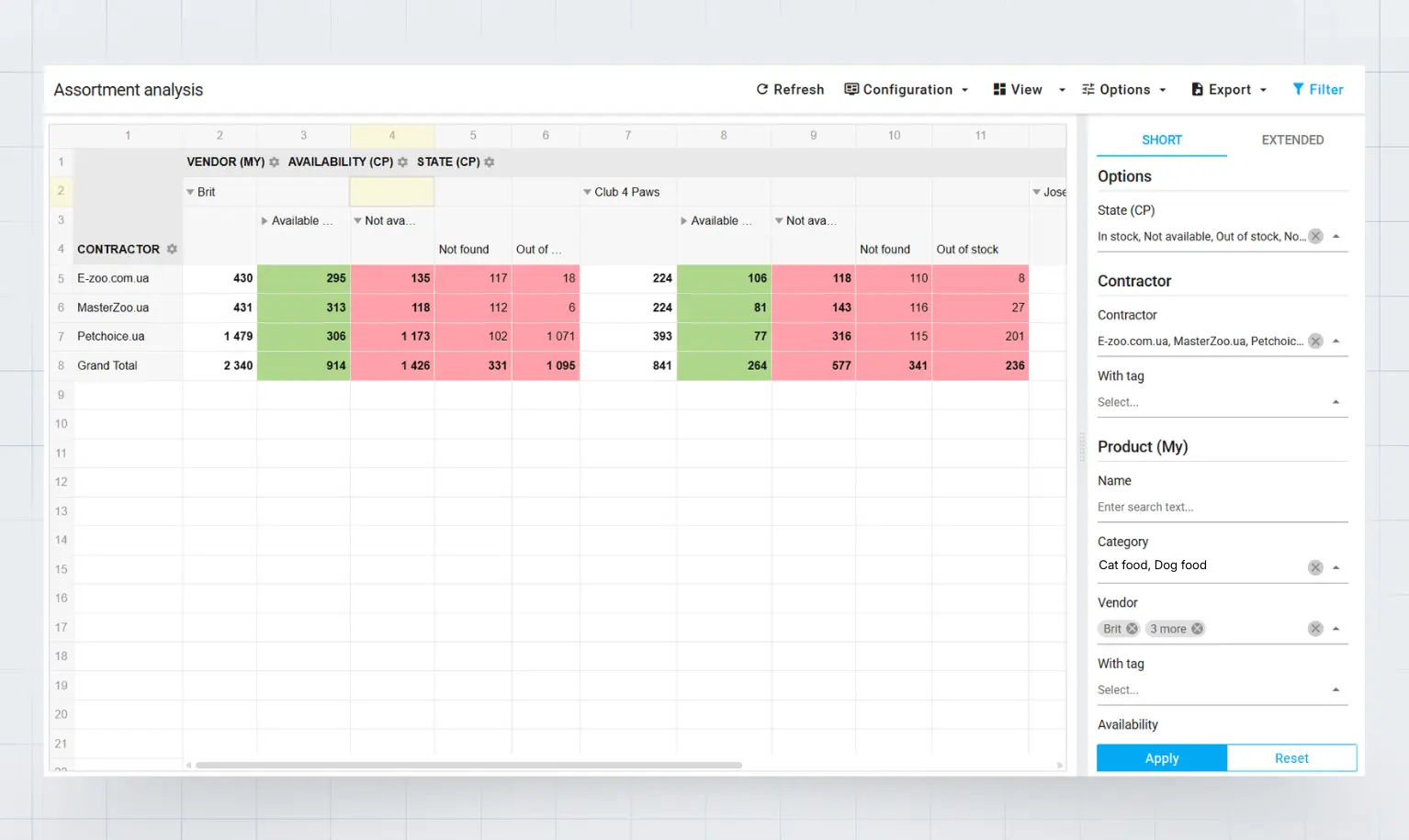Viewport: 1409px width, 840px height.
Task: Collapse the Brit vendor column group
Action: [x=190, y=193]
